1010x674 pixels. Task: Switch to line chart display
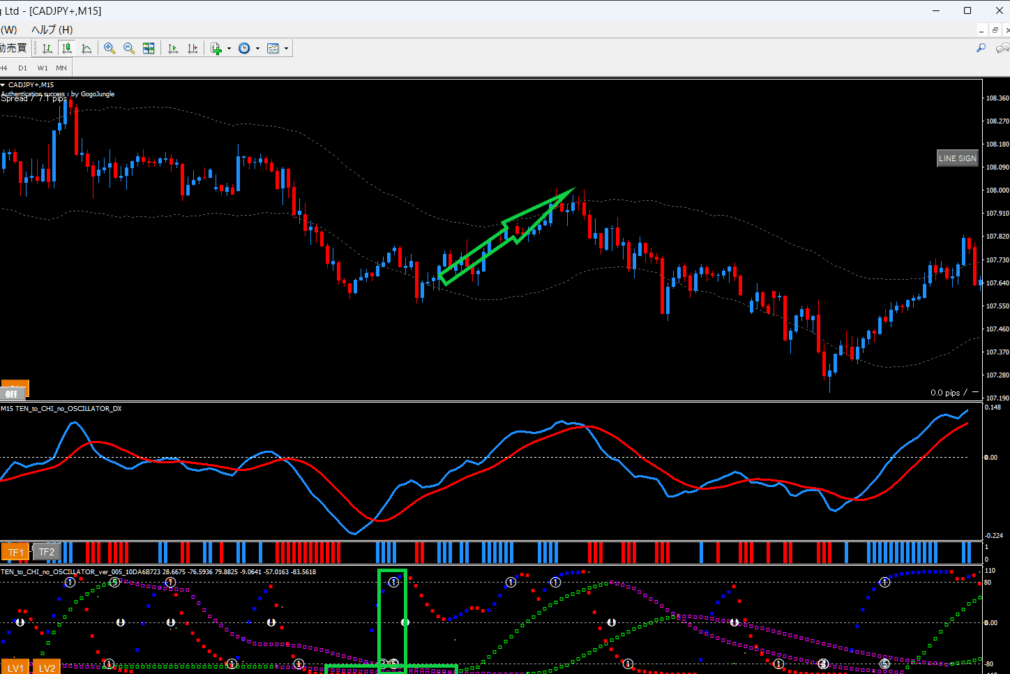87,48
